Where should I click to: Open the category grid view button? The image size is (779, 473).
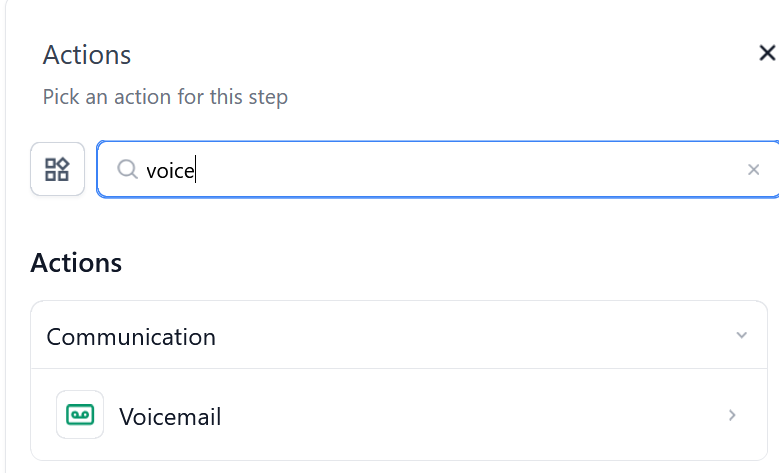(57, 169)
